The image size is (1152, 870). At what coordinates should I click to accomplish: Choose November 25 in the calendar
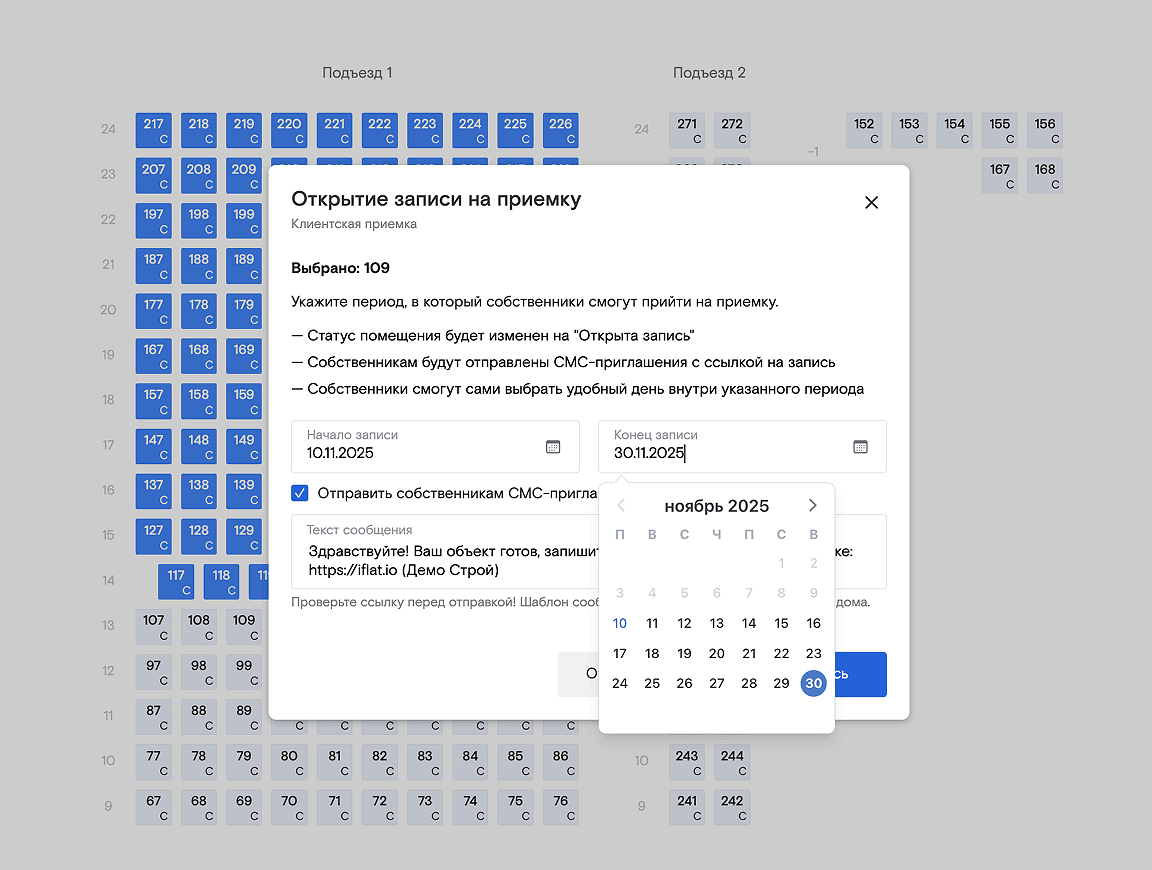[x=652, y=683]
